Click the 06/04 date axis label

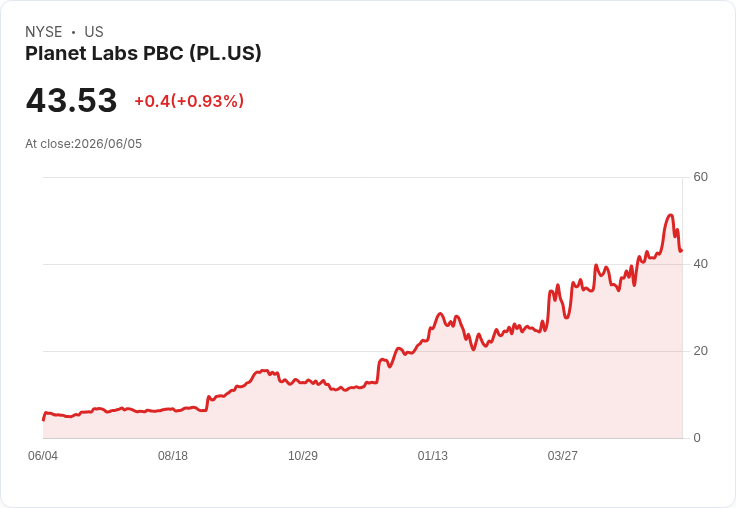pos(43,455)
